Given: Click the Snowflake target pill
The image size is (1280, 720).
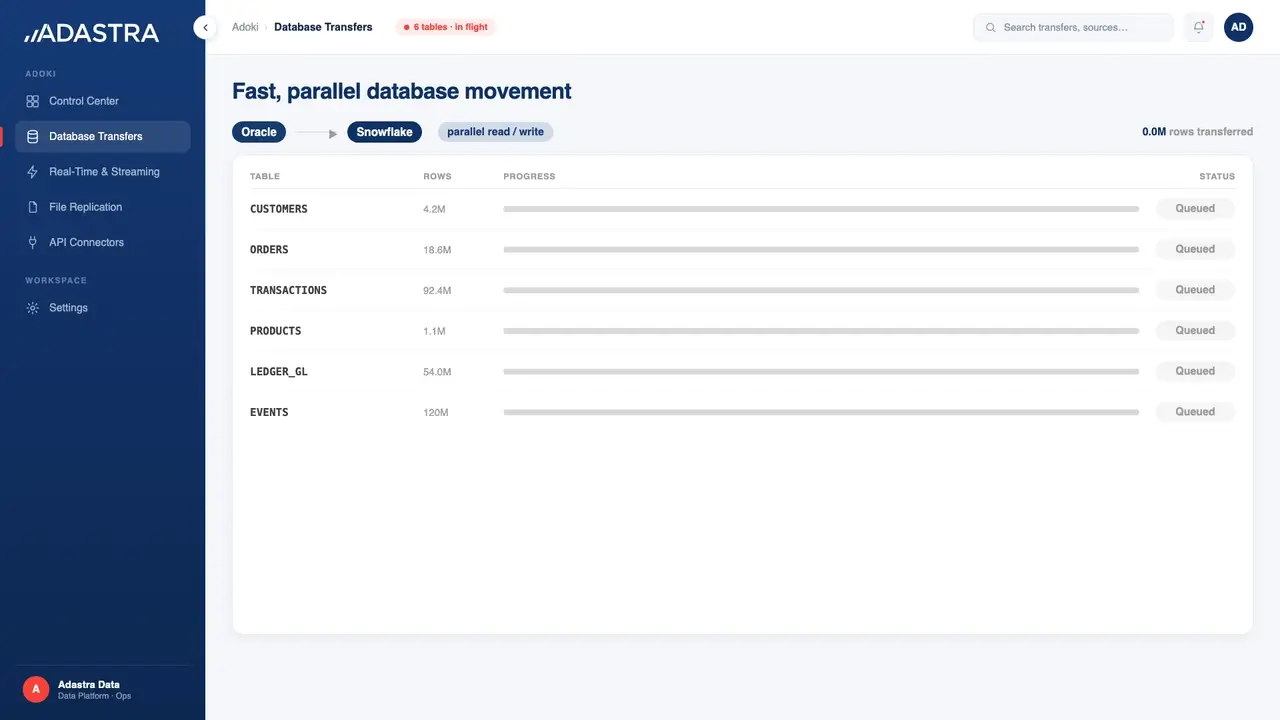Looking at the screenshot, I should coord(385,132).
